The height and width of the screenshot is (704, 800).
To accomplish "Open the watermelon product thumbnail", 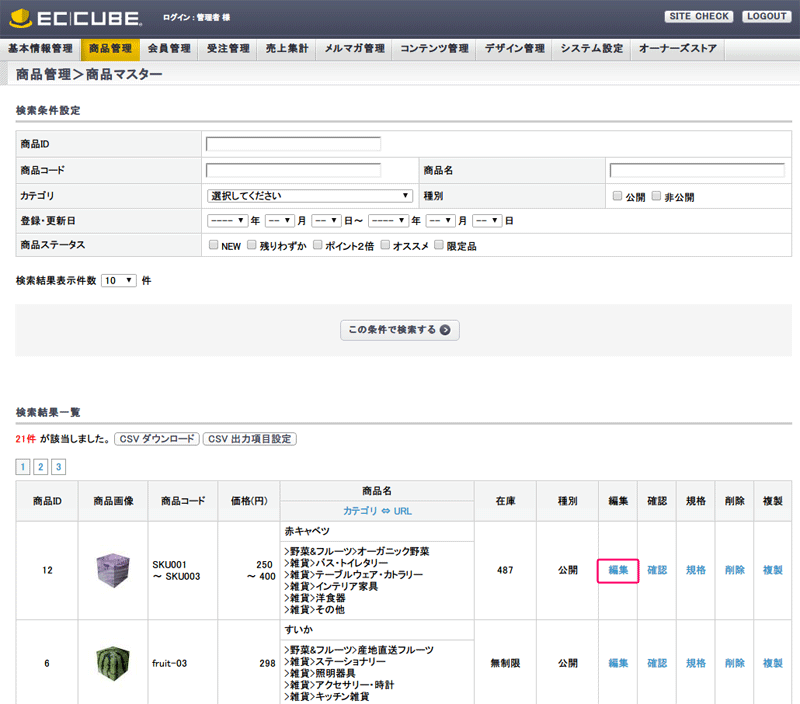I will click(x=112, y=662).
